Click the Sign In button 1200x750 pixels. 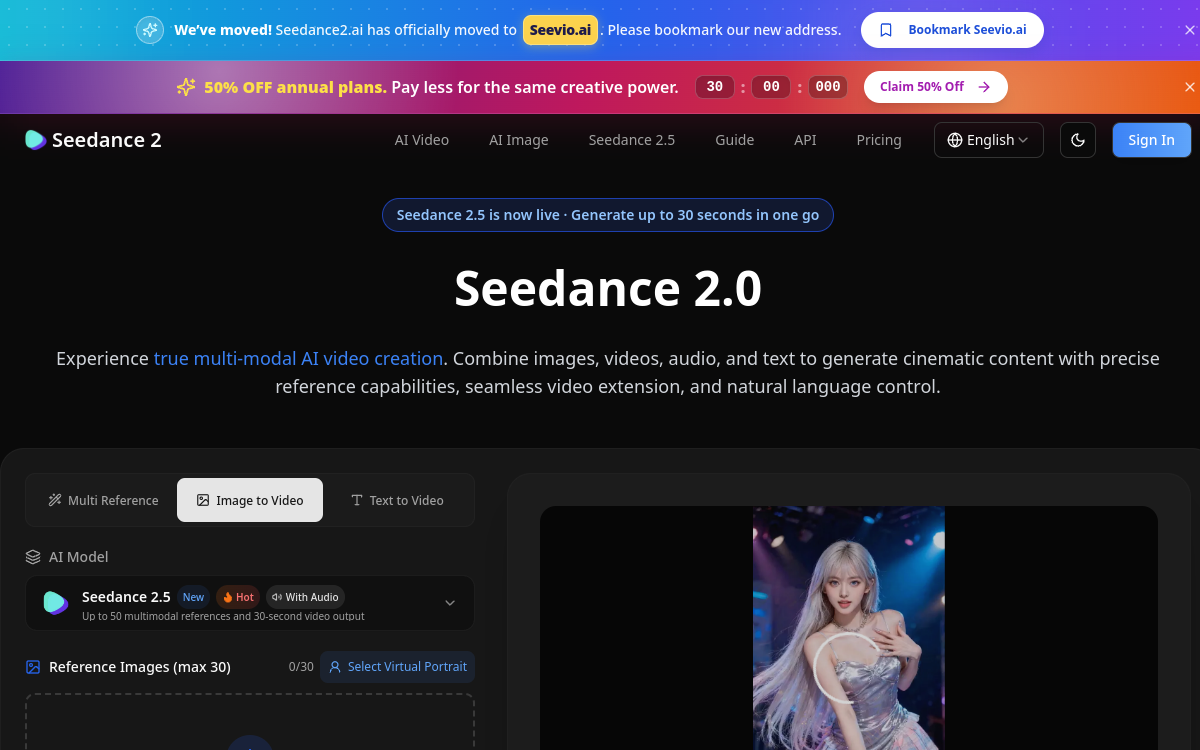pyautogui.click(x=1152, y=140)
